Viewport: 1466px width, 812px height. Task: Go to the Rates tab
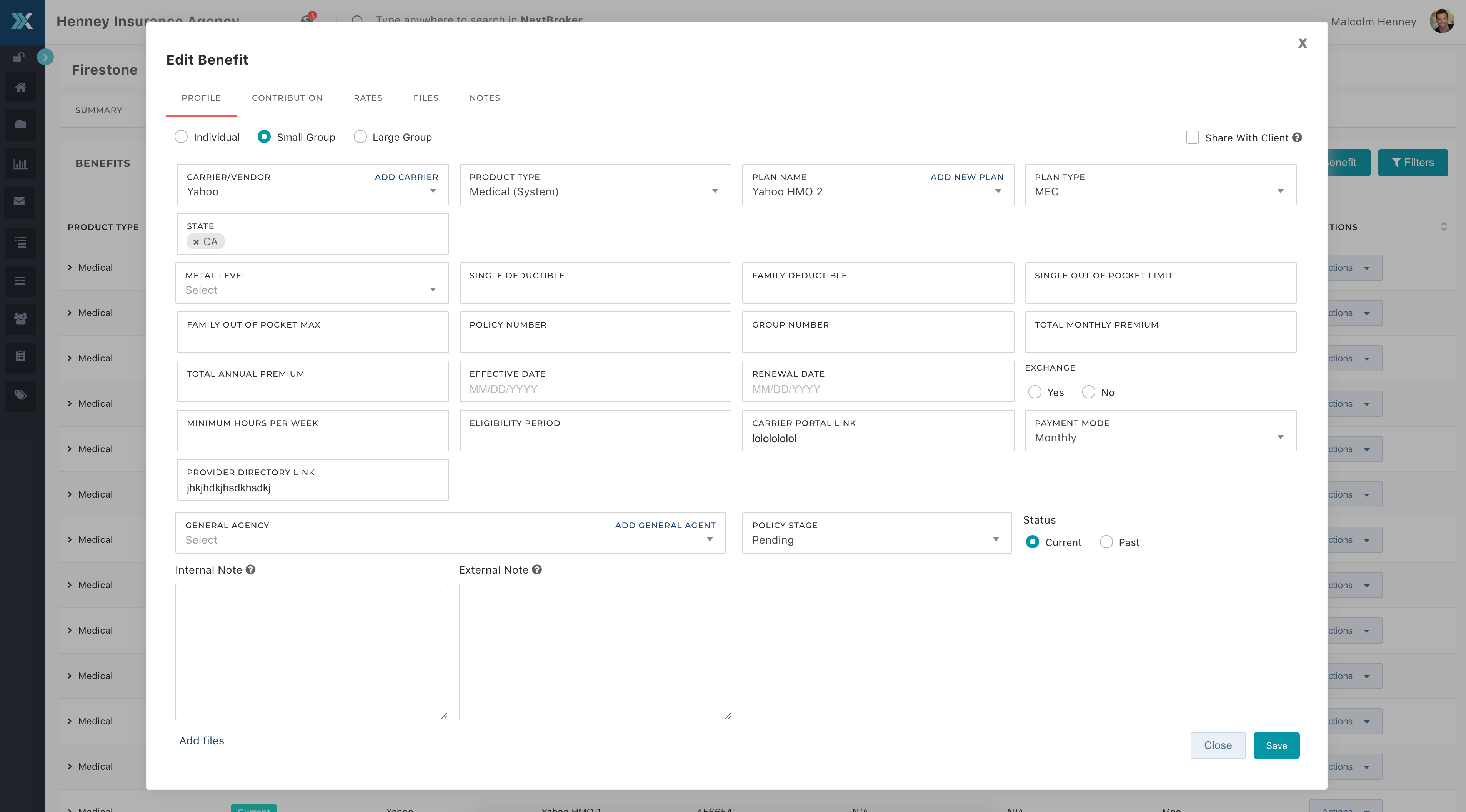[x=368, y=98]
